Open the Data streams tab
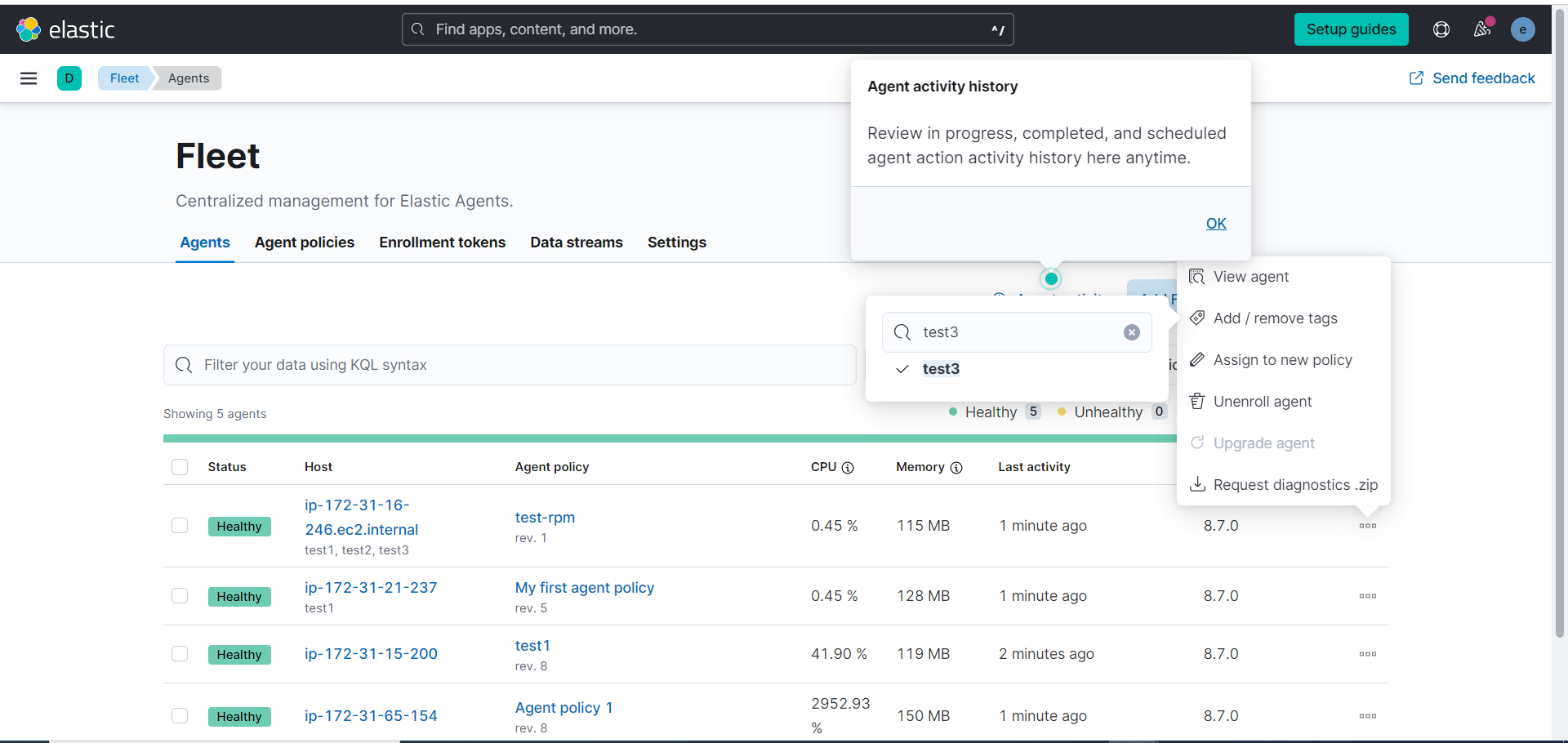Viewport: 1568px width, 743px height. click(x=577, y=242)
